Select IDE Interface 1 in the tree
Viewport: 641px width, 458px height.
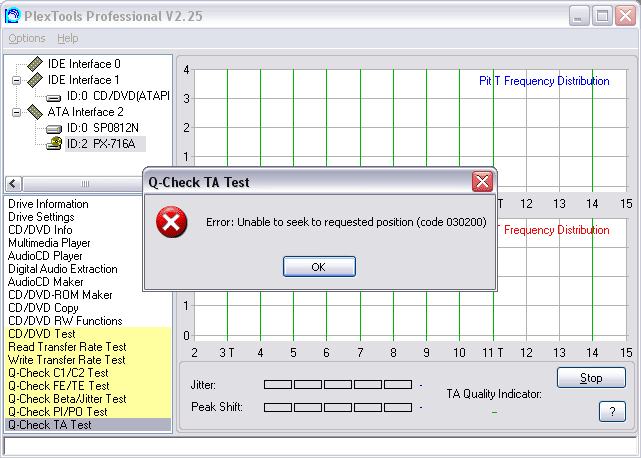83,80
